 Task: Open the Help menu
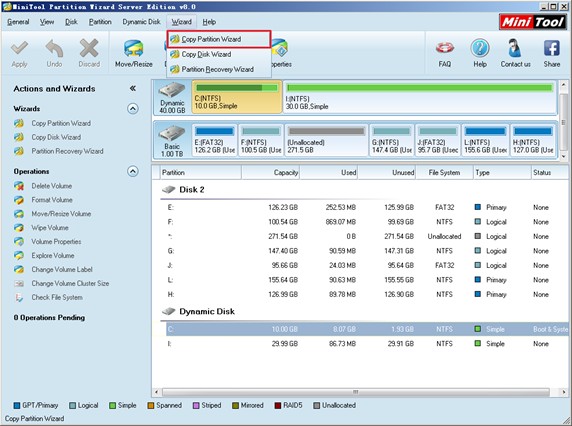point(209,22)
